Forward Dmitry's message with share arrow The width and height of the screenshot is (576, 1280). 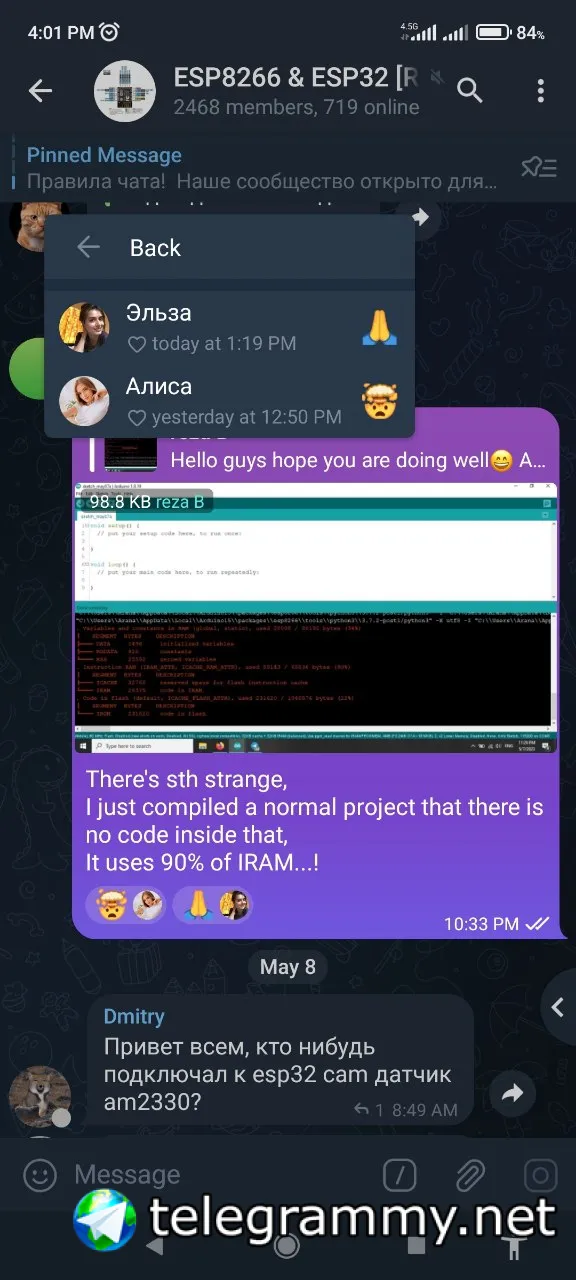point(512,1094)
